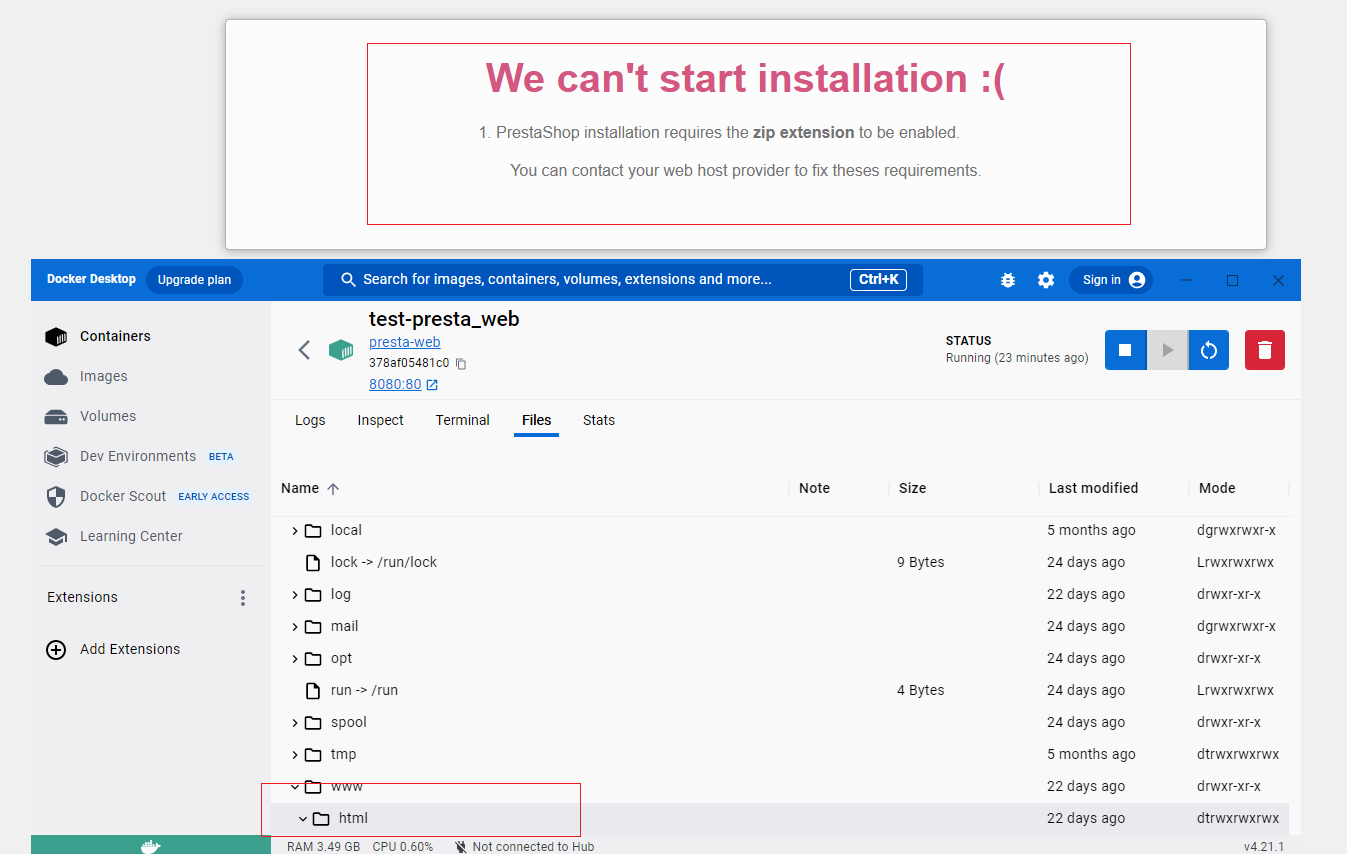Image resolution: width=1347 pixels, height=854 pixels.
Task: Click the Sign in button
Action: [1111, 280]
